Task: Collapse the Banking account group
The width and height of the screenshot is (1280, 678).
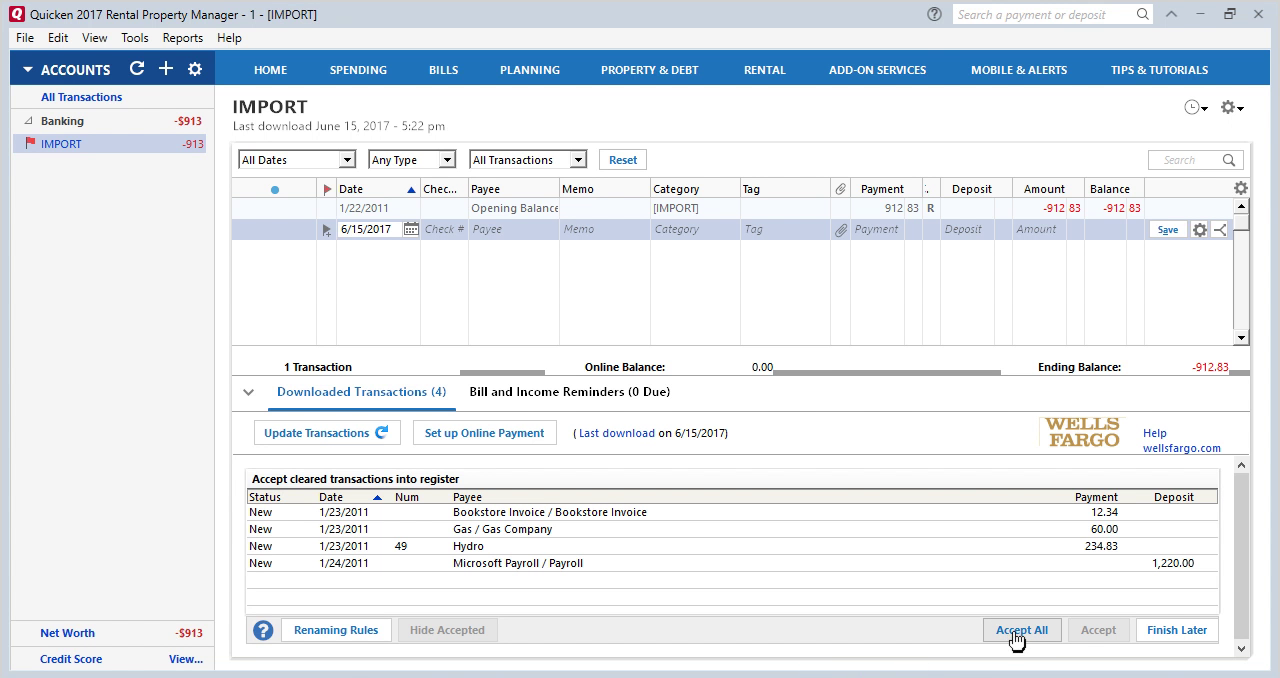Action: (28, 121)
